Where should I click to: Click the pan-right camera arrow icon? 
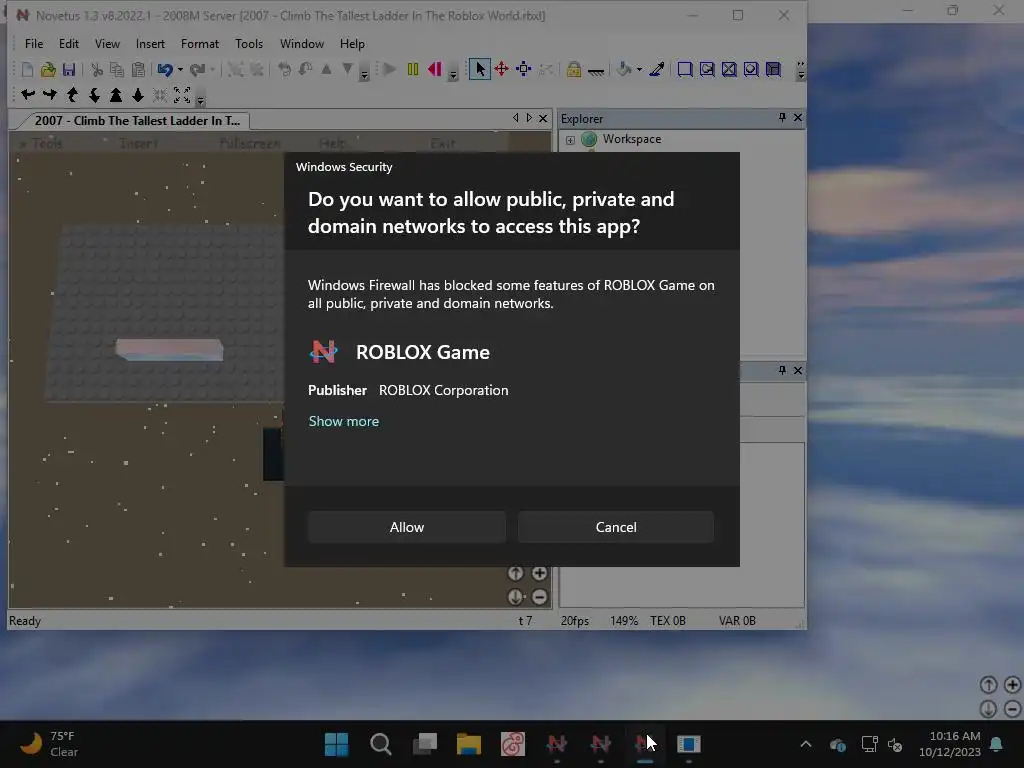point(50,95)
